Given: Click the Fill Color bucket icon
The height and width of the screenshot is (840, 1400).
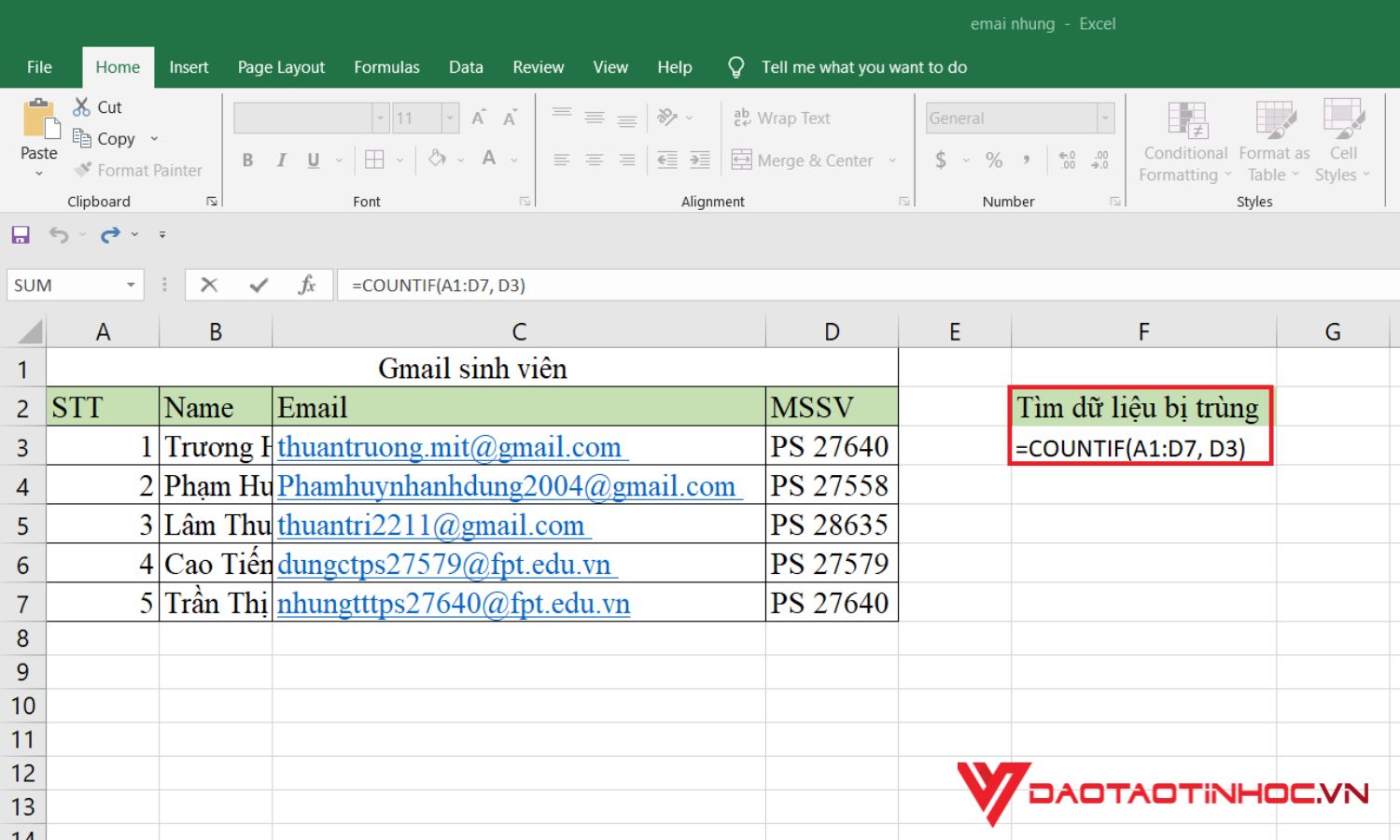Looking at the screenshot, I should point(437,159).
